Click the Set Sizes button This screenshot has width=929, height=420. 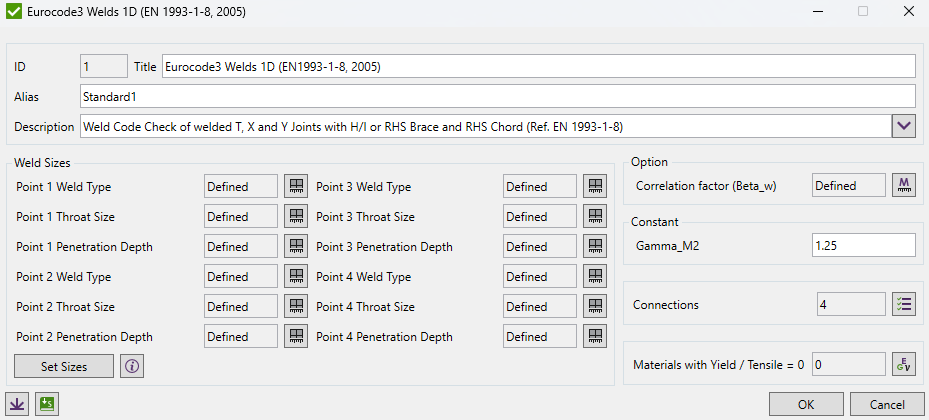tap(64, 366)
